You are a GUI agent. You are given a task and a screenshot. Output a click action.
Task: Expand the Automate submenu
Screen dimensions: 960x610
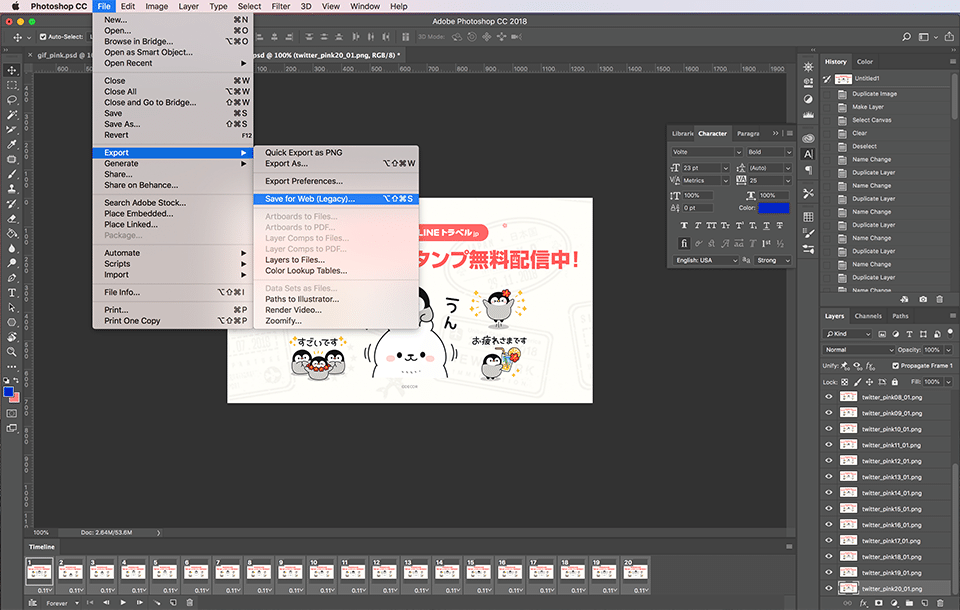173,253
